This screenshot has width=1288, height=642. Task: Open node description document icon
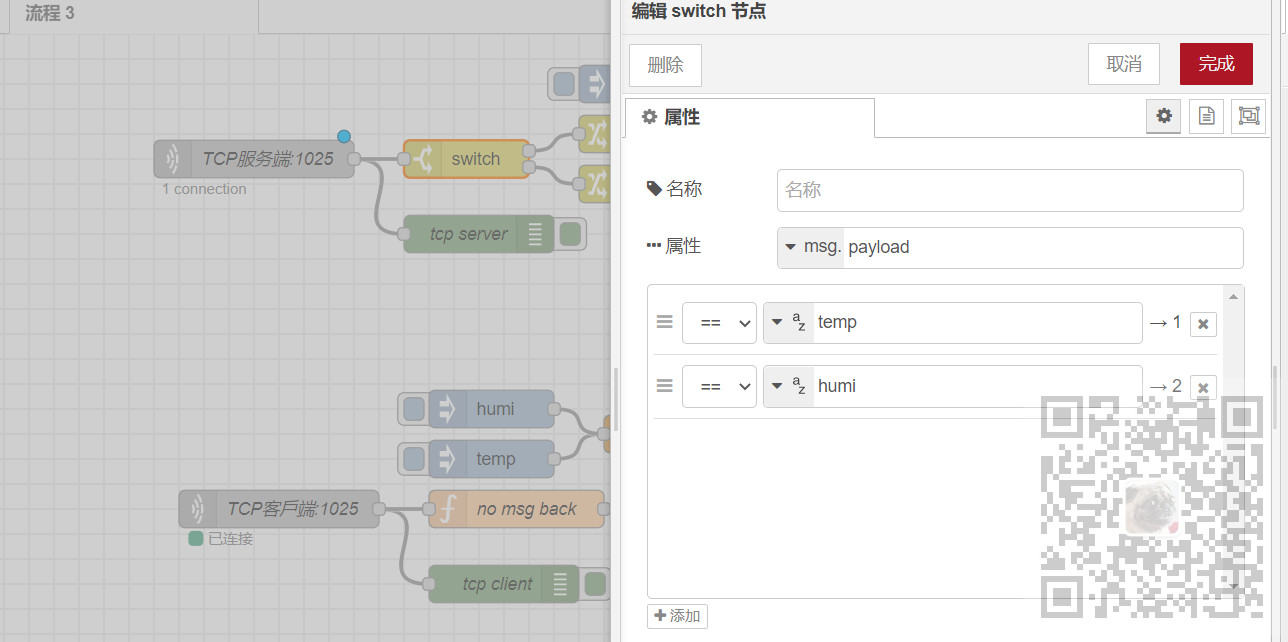(1206, 116)
